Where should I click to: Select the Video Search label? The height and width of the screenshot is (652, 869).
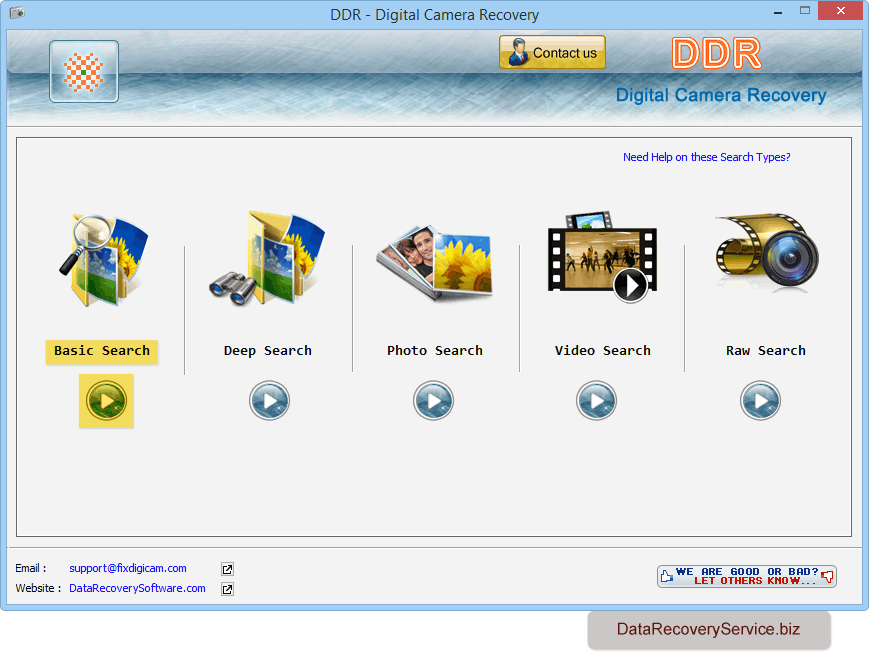[x=602, y=351]
